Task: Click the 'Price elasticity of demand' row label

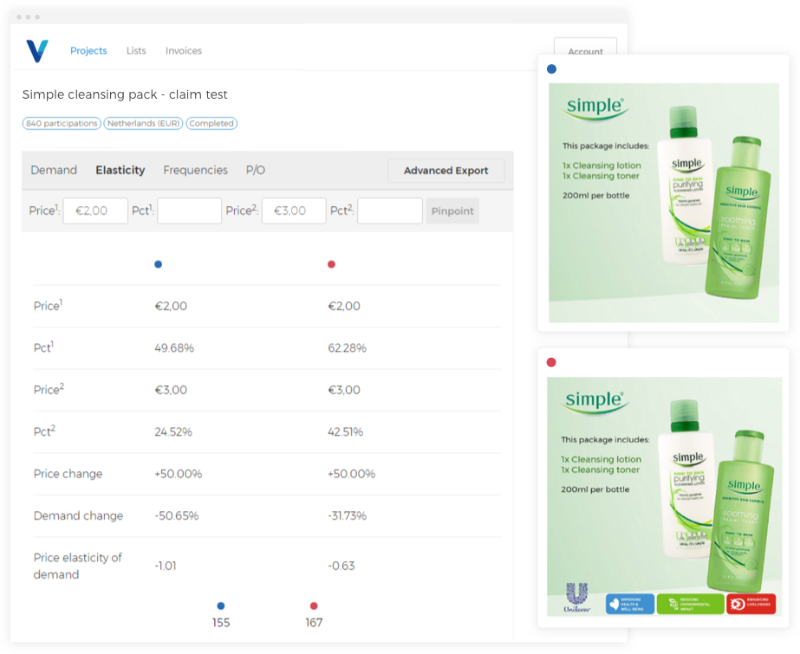Action: 78,566
